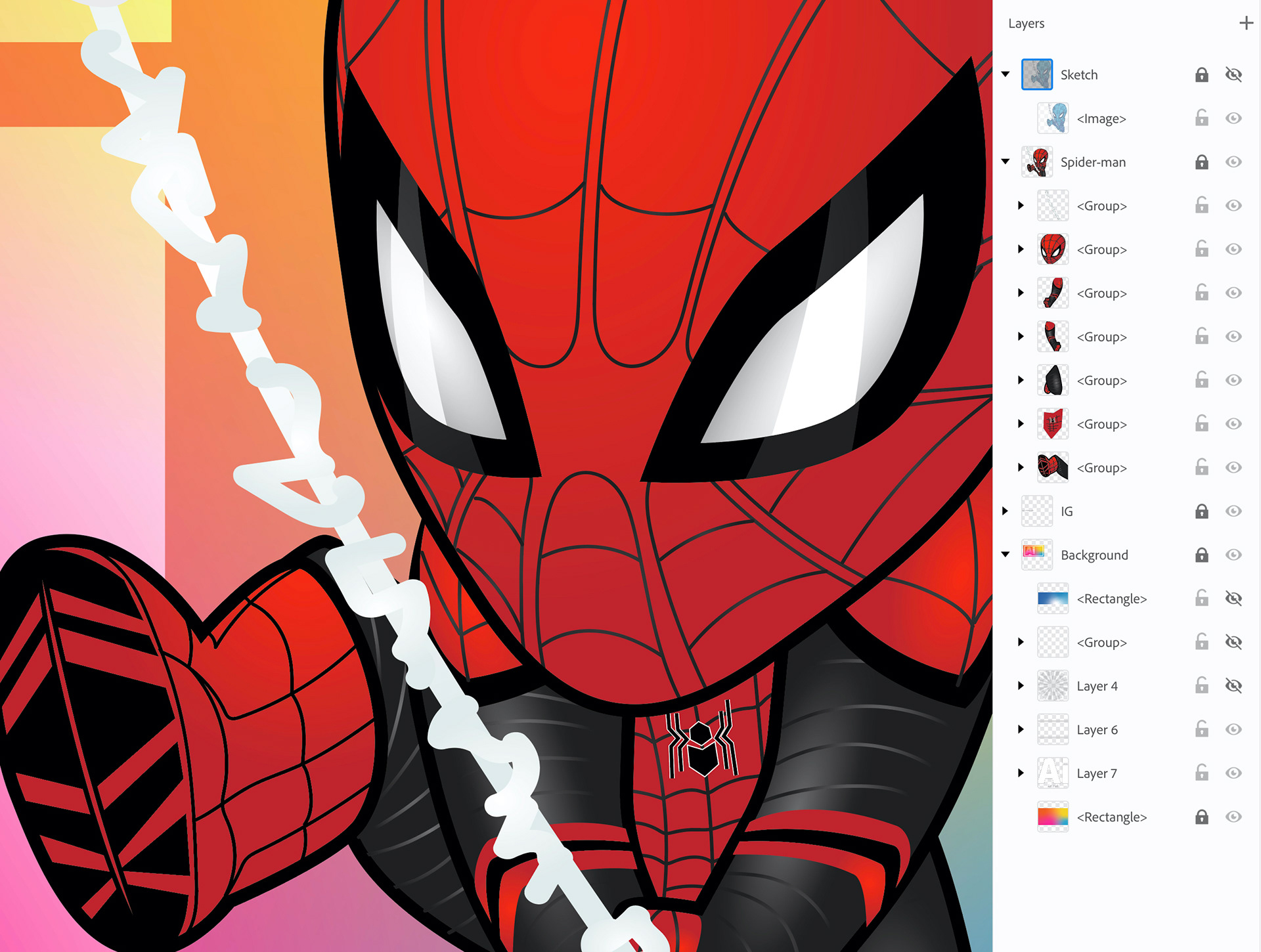The image size is (1261, 952).
Task: Lock Layer 7 with padlock icon
Action: (x=1201, y=773)
